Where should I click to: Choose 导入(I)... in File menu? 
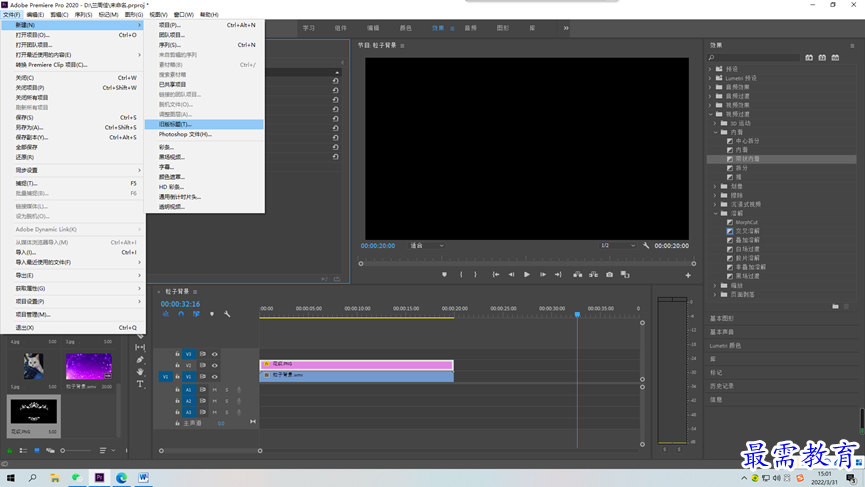click(73, 252)
